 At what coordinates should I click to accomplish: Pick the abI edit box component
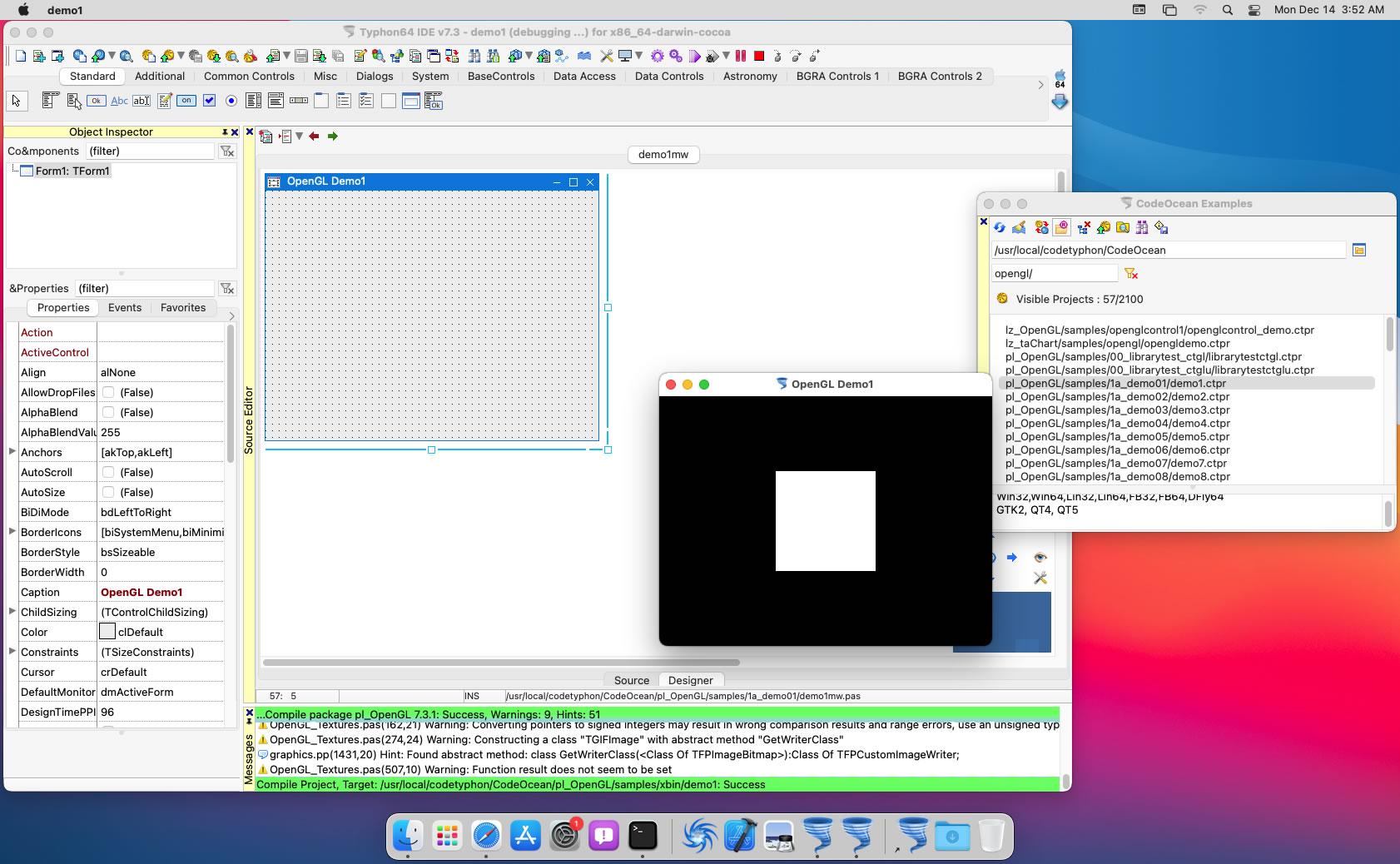pyautogui.click(x=141, y=101)
